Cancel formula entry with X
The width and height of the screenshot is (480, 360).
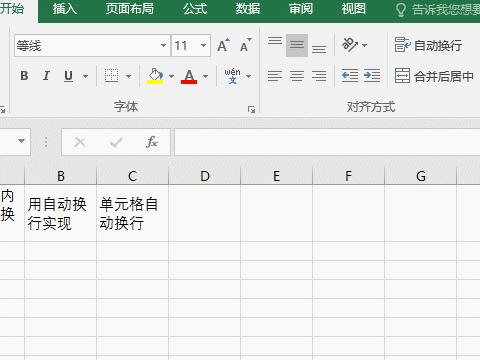[80, 143]
